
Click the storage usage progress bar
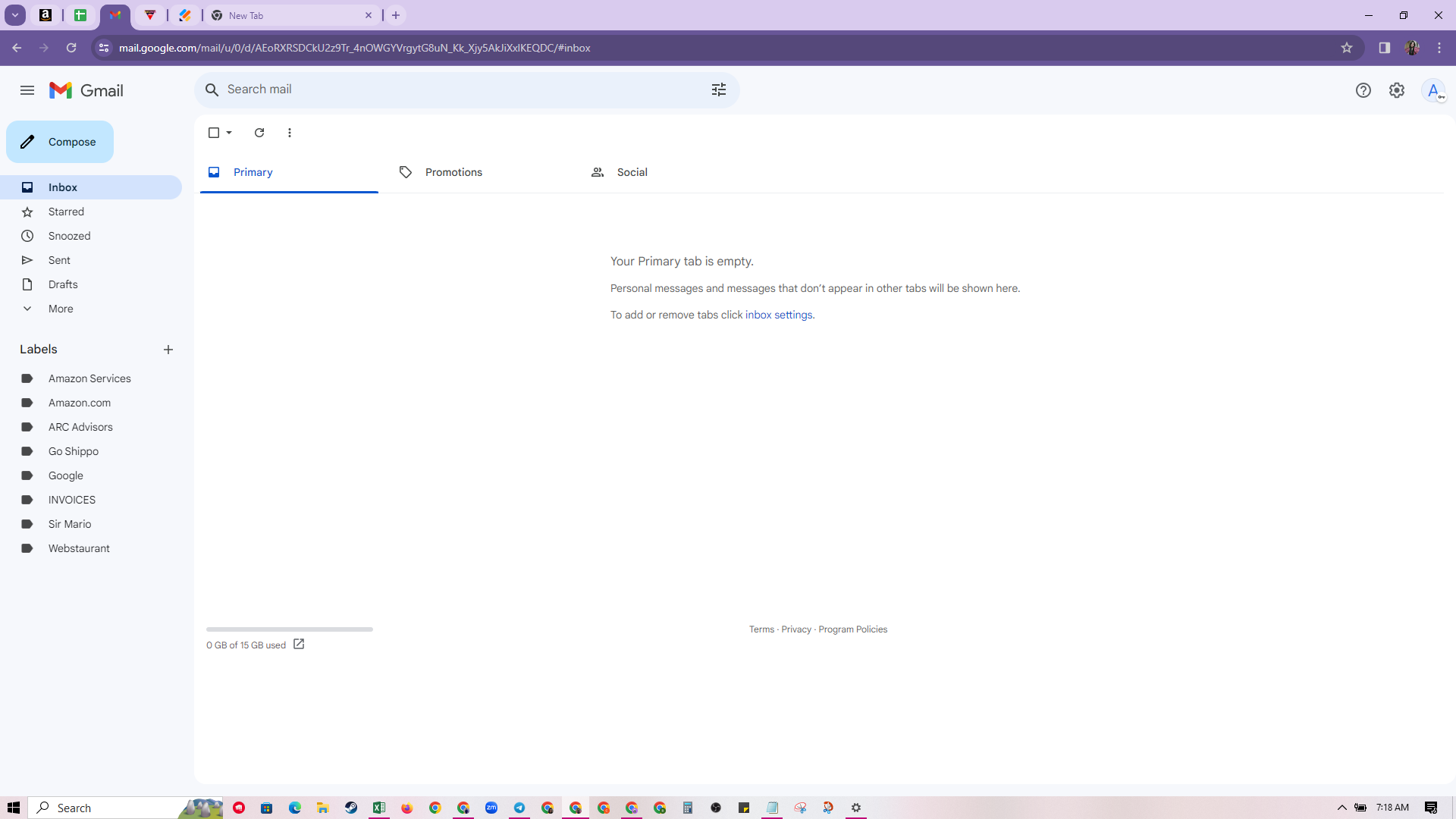pyautogui.click(x=290, y=629)
